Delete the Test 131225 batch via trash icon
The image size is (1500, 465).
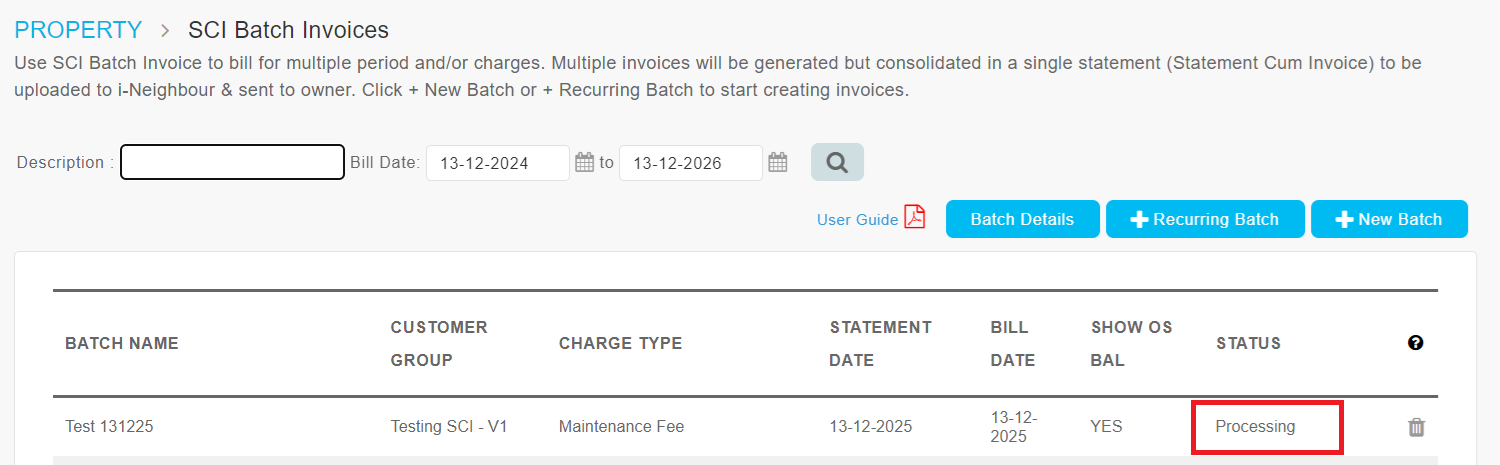click(1416, 427)
